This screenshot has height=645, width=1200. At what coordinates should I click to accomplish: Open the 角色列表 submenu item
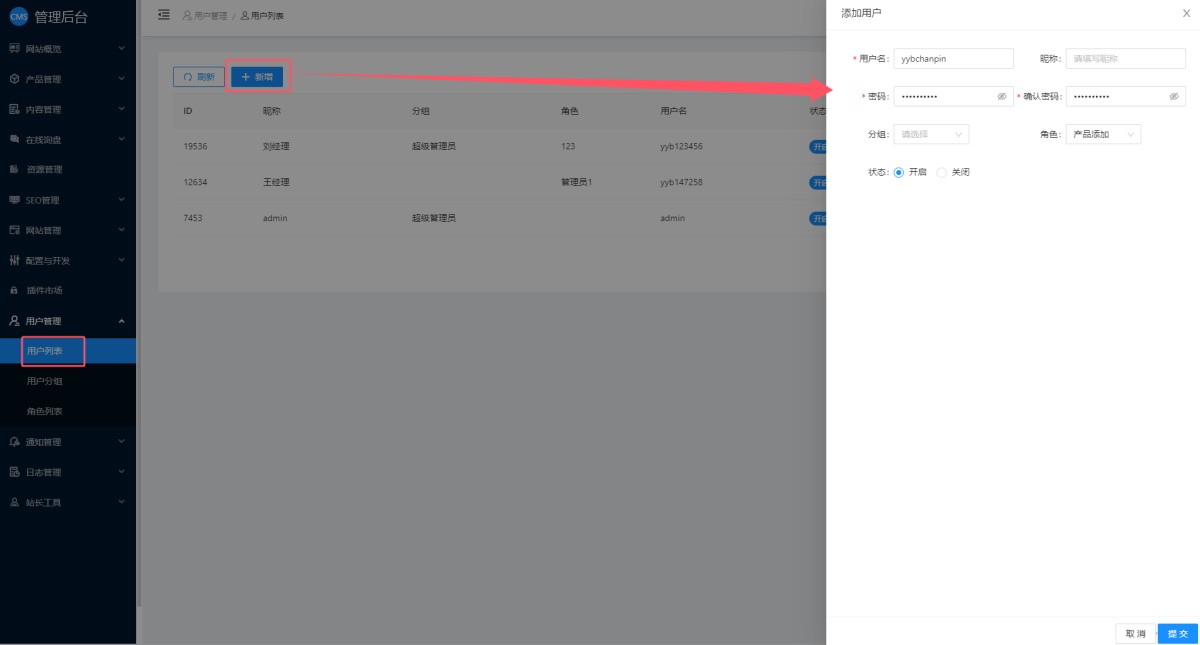[68, 411]
